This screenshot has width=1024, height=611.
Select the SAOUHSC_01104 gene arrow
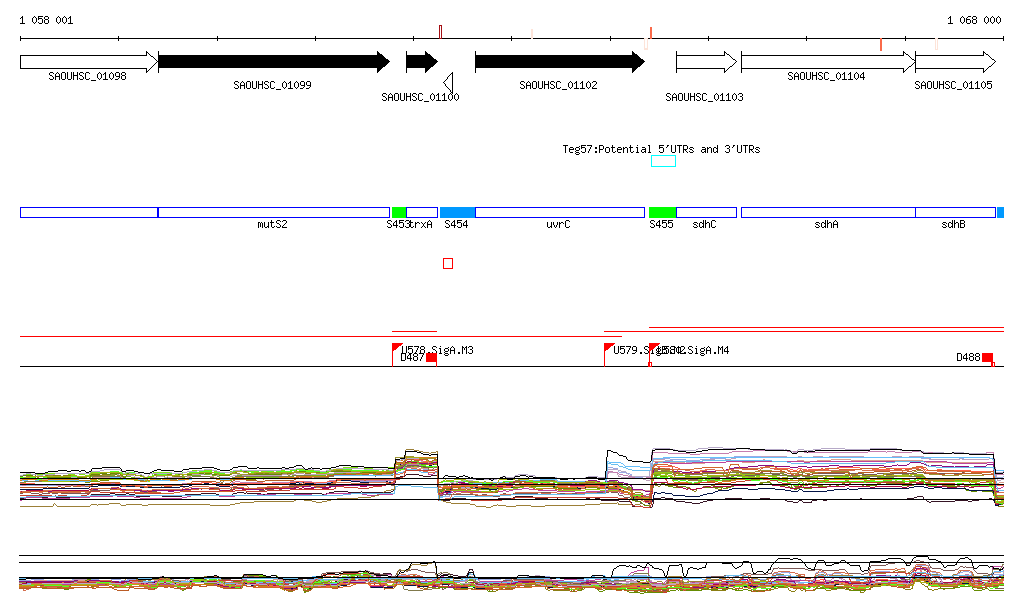pyautogui.click(x=828, y=62)
